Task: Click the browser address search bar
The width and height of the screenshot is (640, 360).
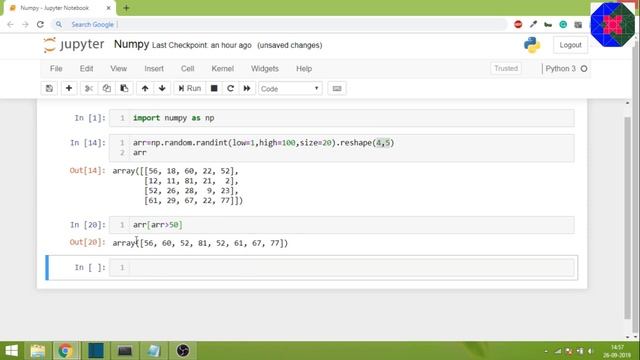Action: click(x=280, y=24)
